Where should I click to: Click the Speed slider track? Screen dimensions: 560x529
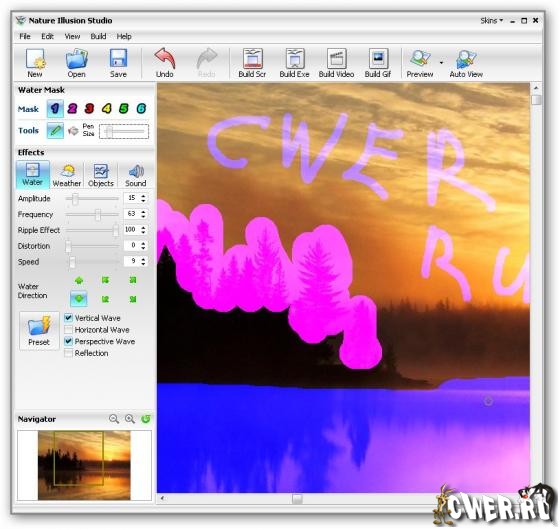(92, 261)
